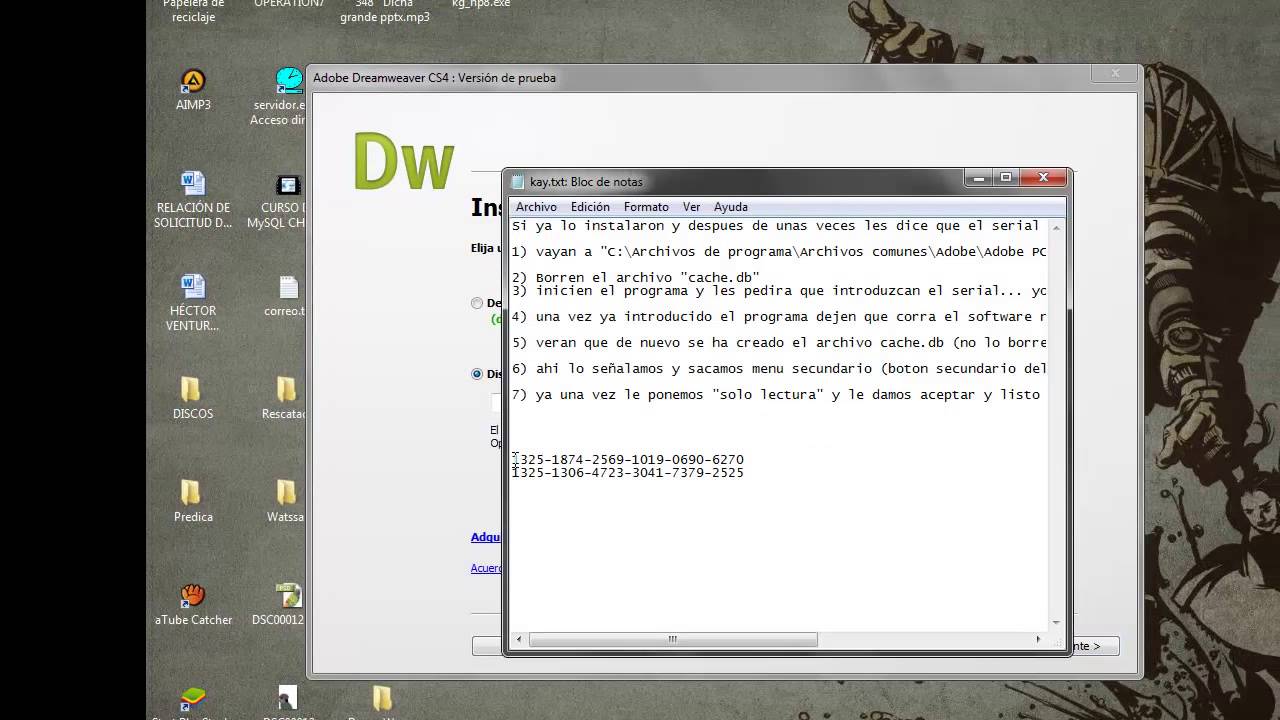This screenshot has width=1280, height=720.
Task: Click line starting '4) una vez ya introducido'
Action: pos(779,317)
